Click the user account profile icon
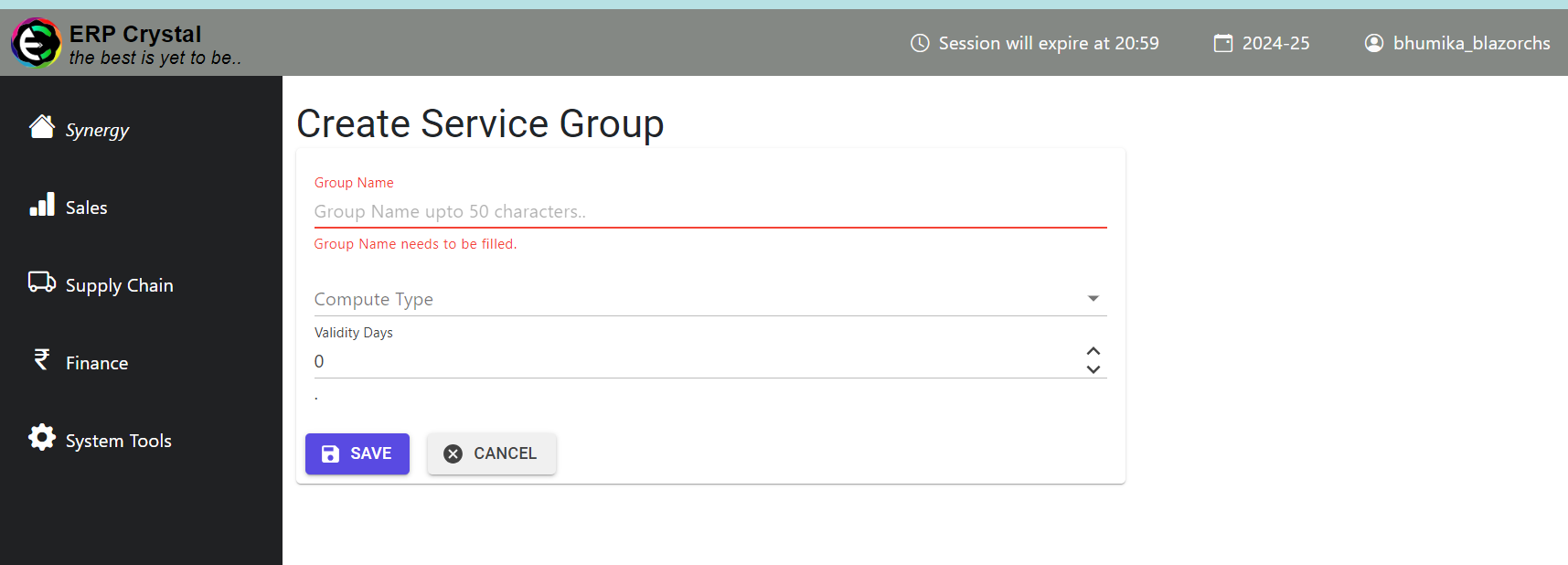Viewport: 1568px width, 565px height. click(1374, 43)
